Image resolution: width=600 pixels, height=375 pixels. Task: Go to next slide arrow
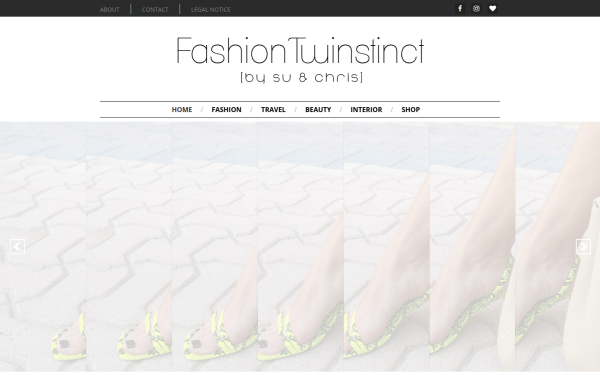pos(583,246)
